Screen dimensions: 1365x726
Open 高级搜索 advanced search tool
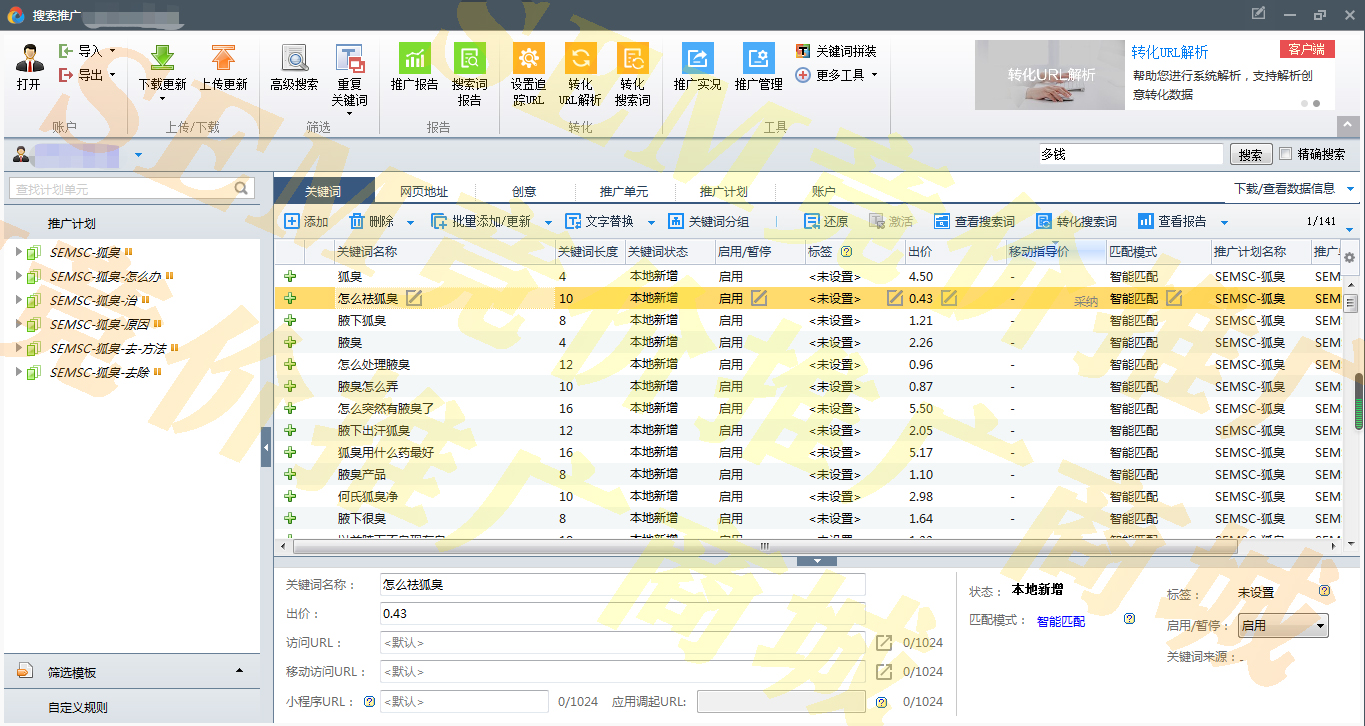(x=294, y=58)
